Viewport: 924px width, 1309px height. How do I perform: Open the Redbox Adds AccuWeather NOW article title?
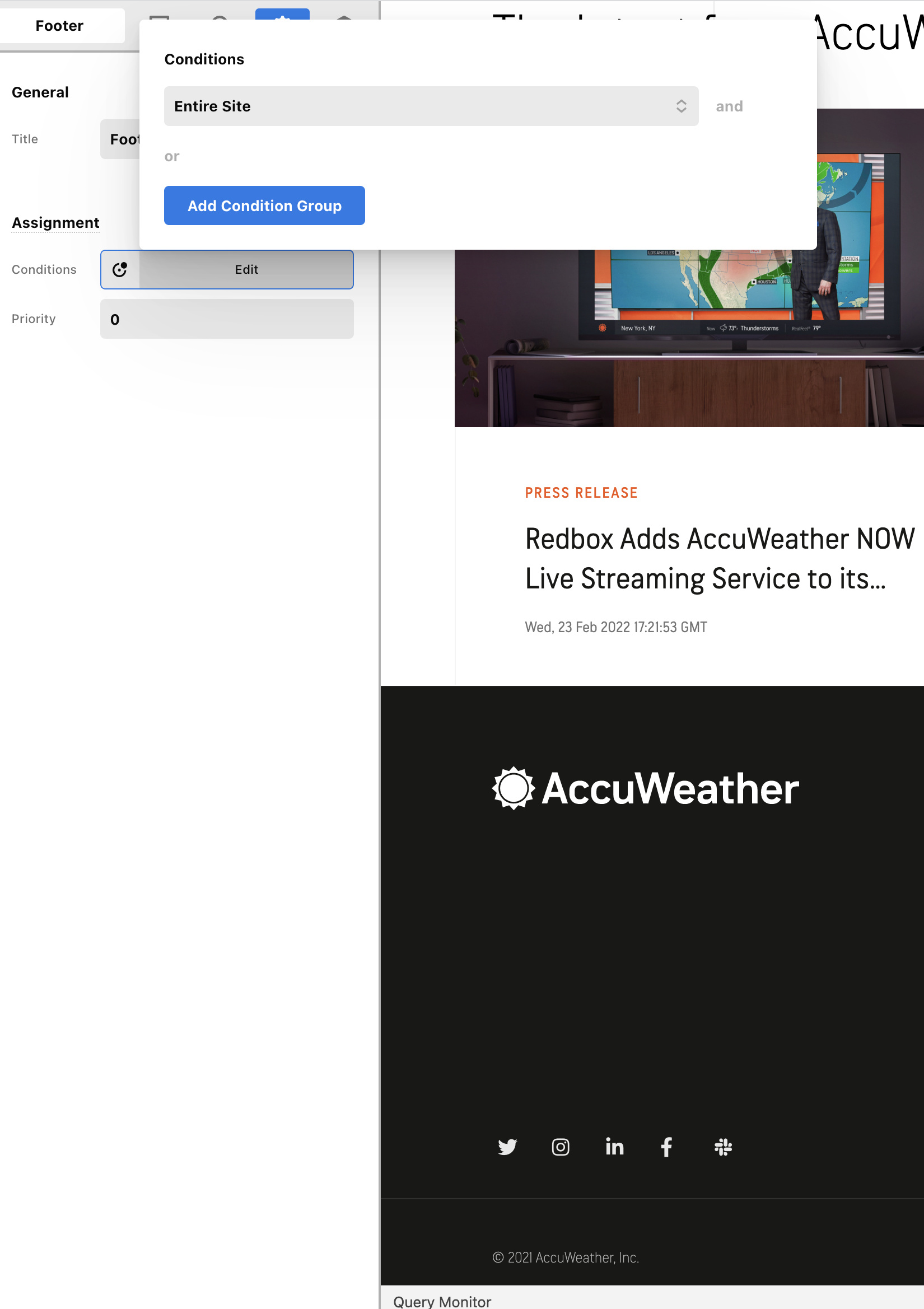click(x=720, y=559)
